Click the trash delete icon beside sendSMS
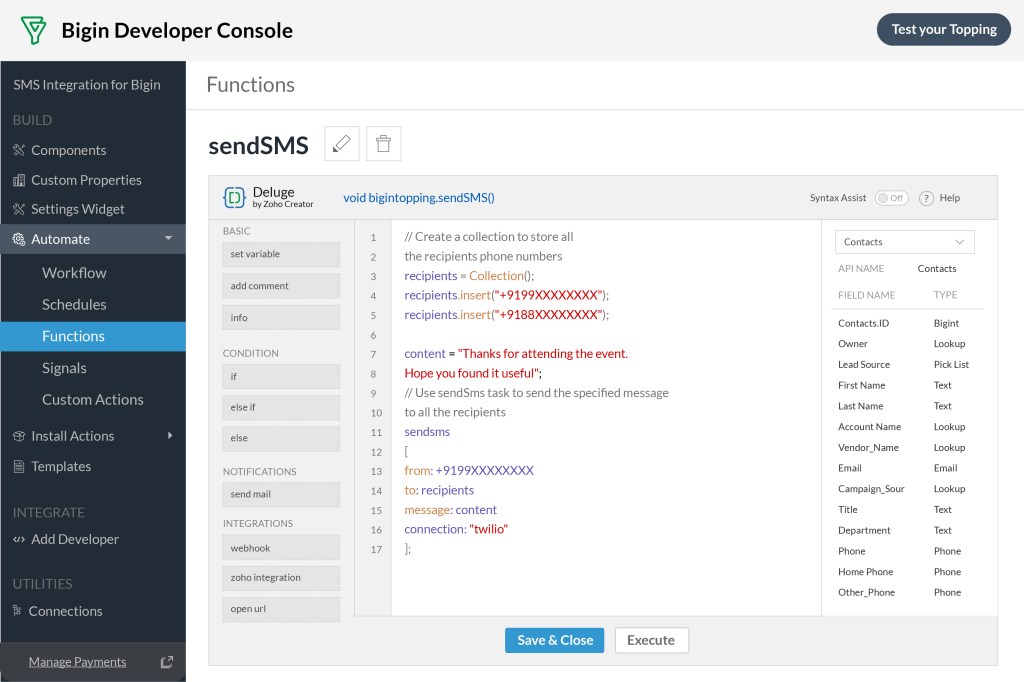This screenshot has height=682, width=1024. (x=383, y=144)
